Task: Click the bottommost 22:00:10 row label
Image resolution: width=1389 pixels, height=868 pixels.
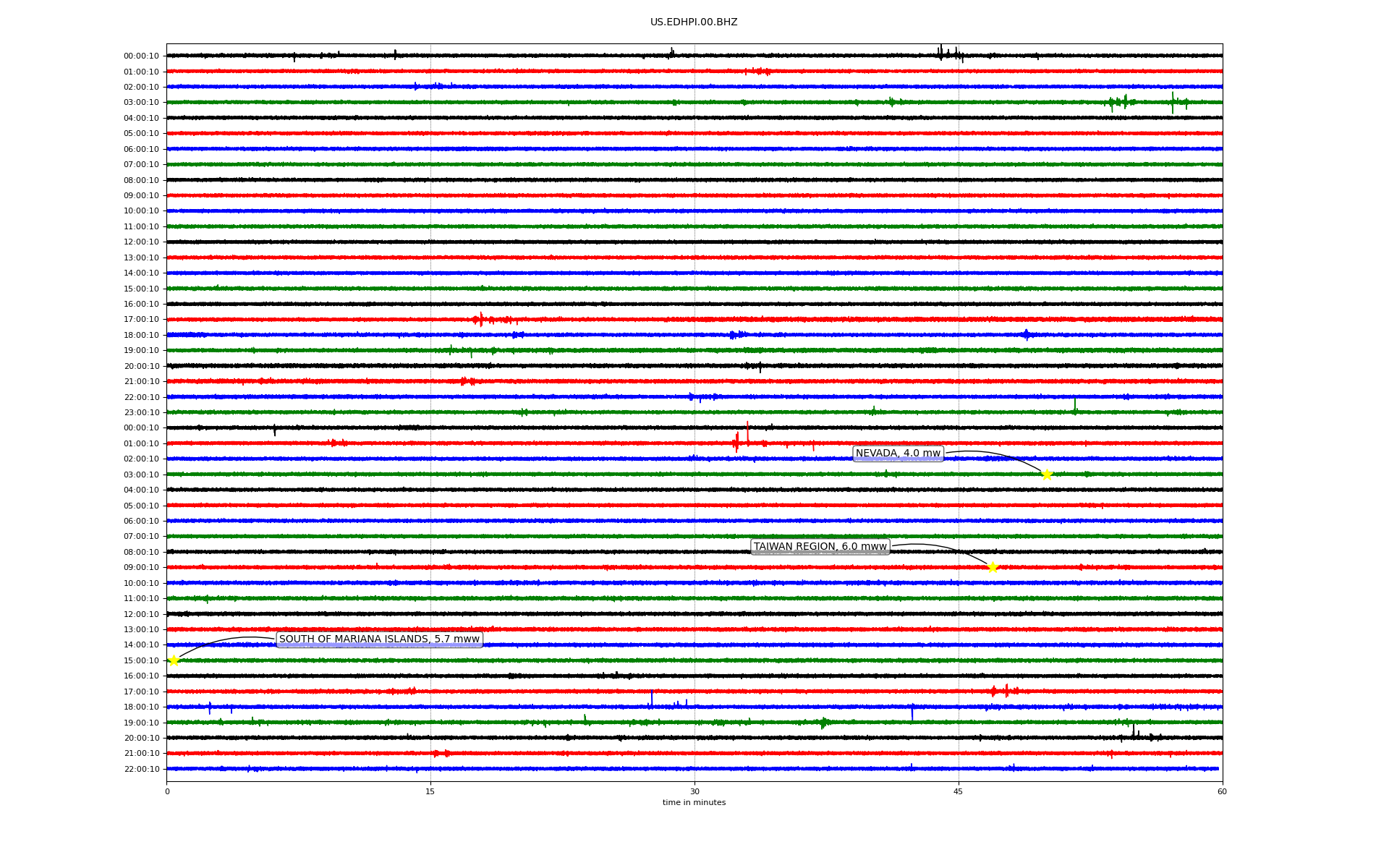Action: pos(142,769)
